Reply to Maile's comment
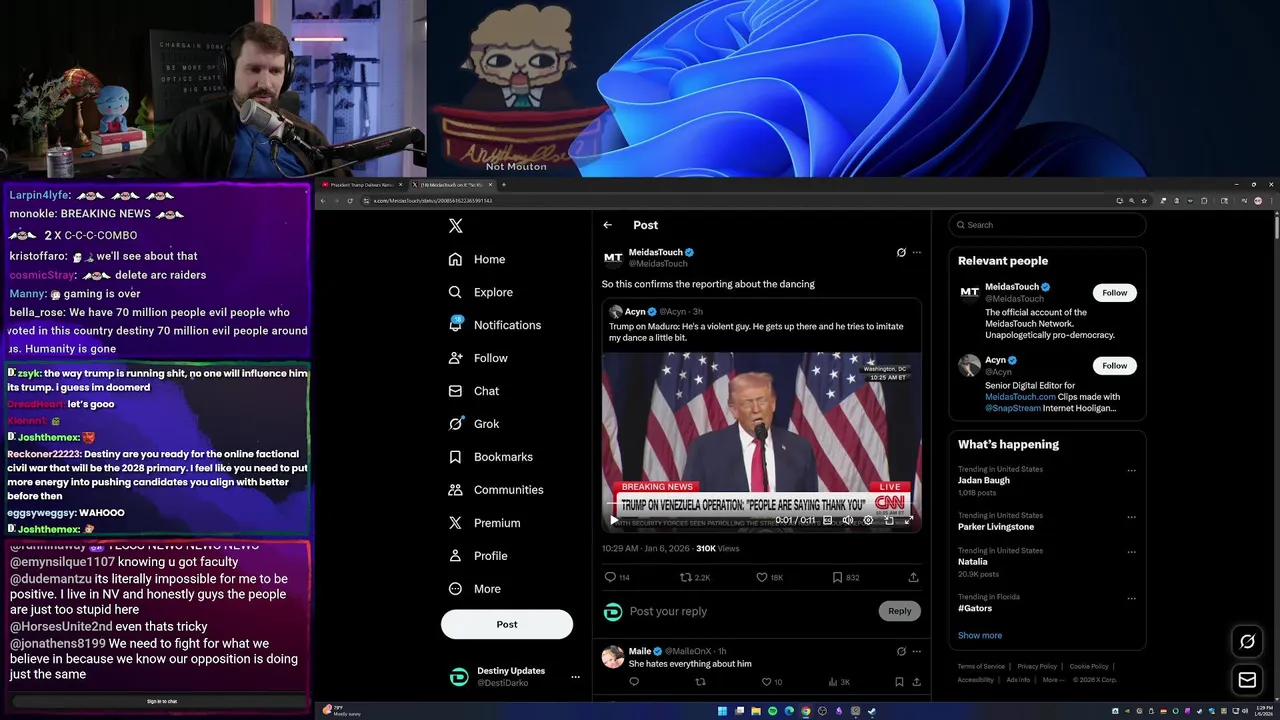Image resolution: width=1280 pixels, height=720 pixels. (x=634, y=682)
